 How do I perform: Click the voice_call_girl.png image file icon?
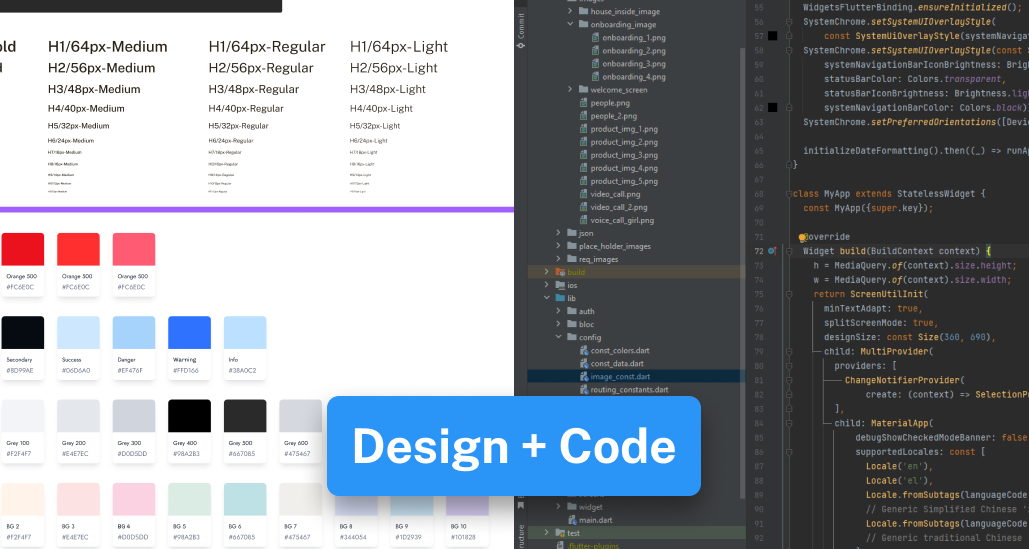(x=583, y=220)
